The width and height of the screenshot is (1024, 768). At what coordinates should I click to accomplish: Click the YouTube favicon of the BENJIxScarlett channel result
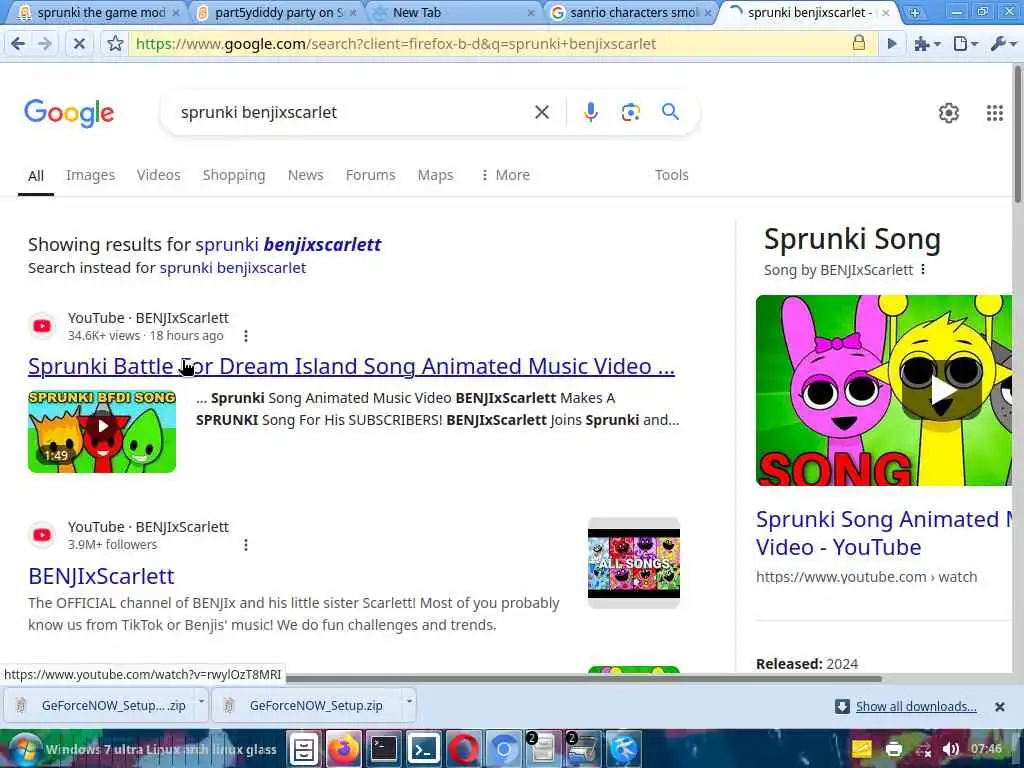point(42,535)
